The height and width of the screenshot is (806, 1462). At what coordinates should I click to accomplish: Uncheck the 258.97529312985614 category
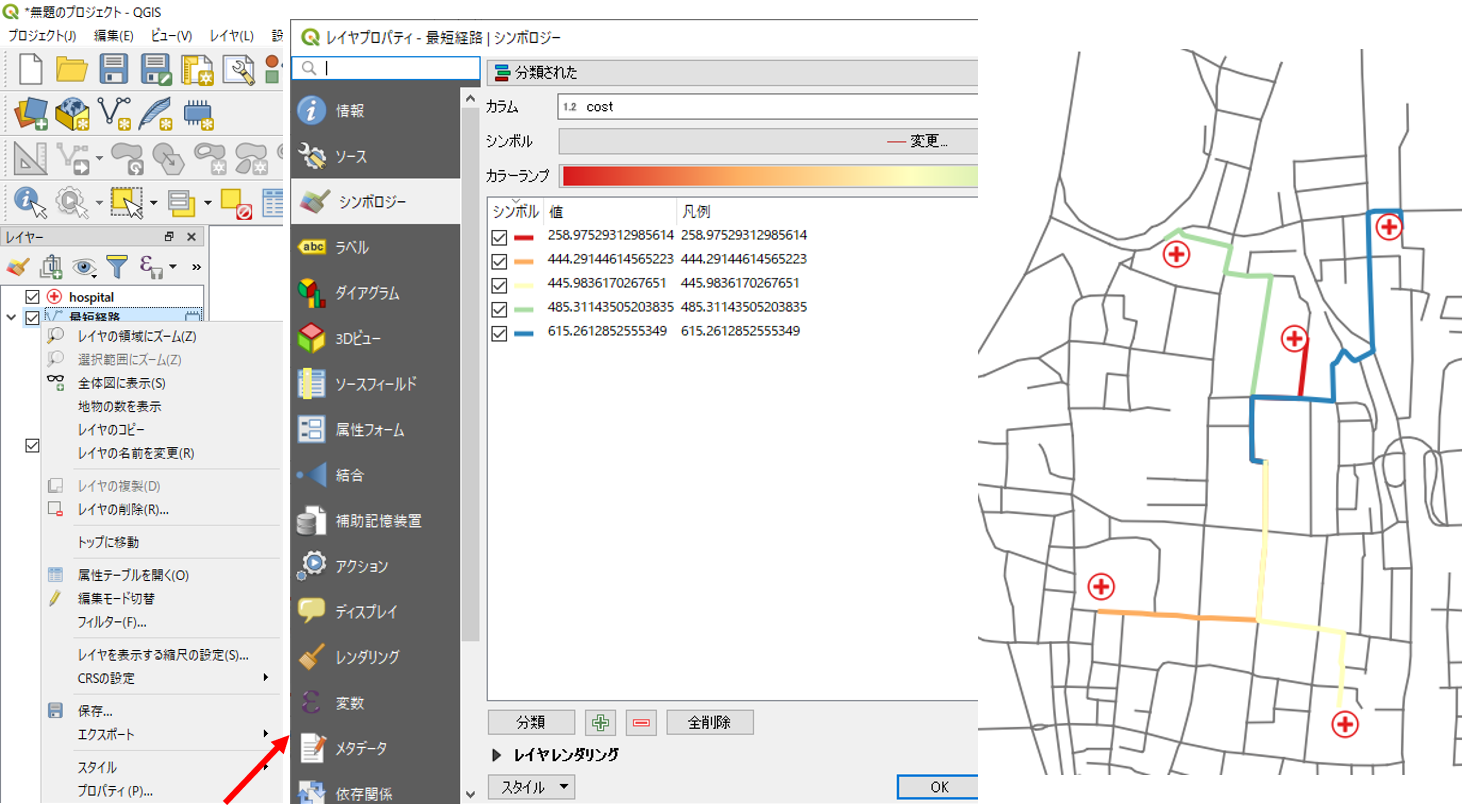click(500, 236)
